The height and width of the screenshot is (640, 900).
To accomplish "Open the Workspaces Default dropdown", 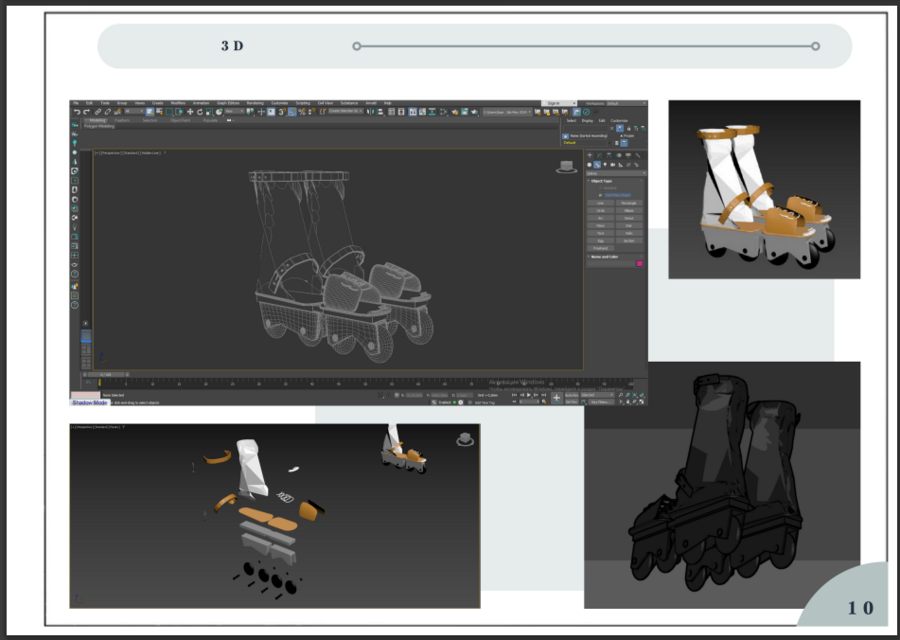I will point(625,103).
